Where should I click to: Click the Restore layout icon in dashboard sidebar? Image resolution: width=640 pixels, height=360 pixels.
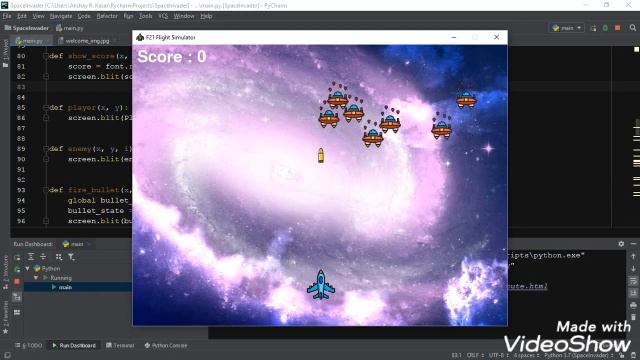17,313
